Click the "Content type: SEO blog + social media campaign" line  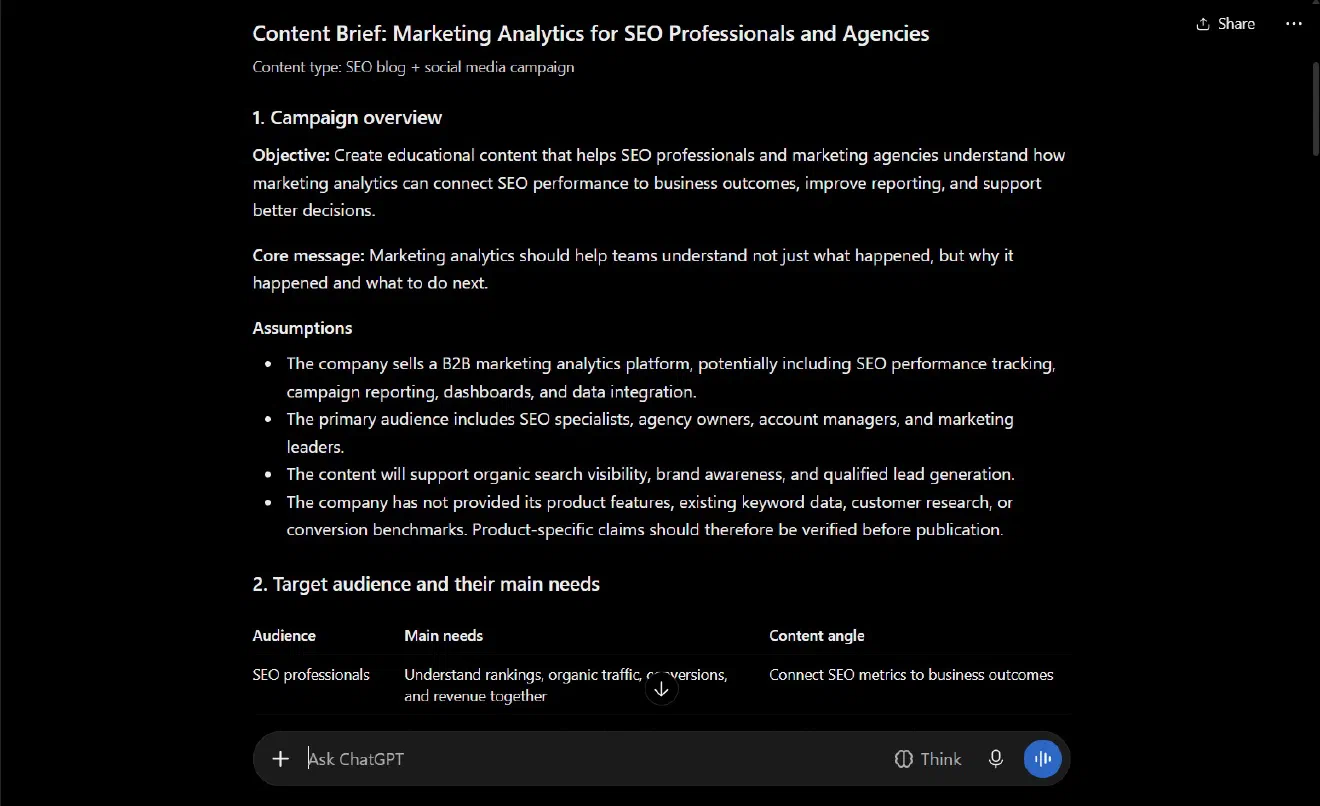click(x=413, y=67)
